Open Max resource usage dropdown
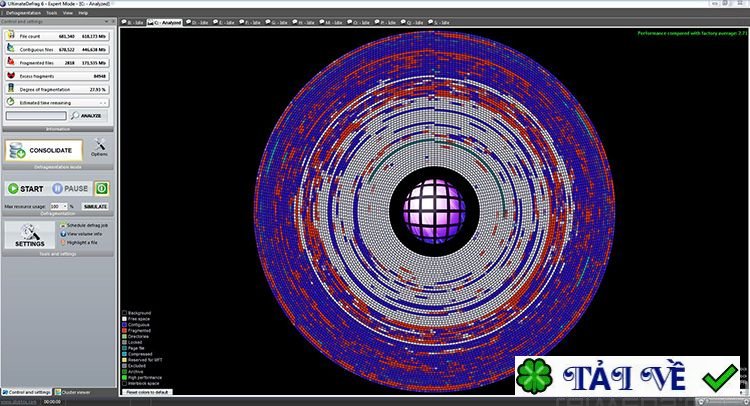 click(x=65, y=207)
